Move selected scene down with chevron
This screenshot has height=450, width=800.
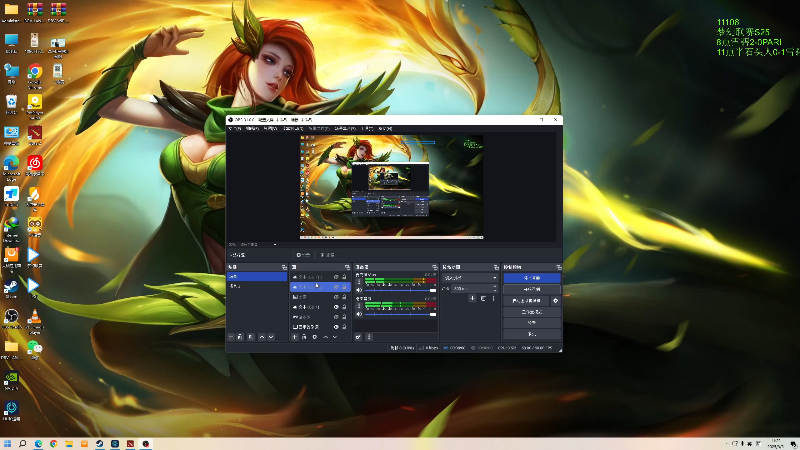click(x=271, y=337)
